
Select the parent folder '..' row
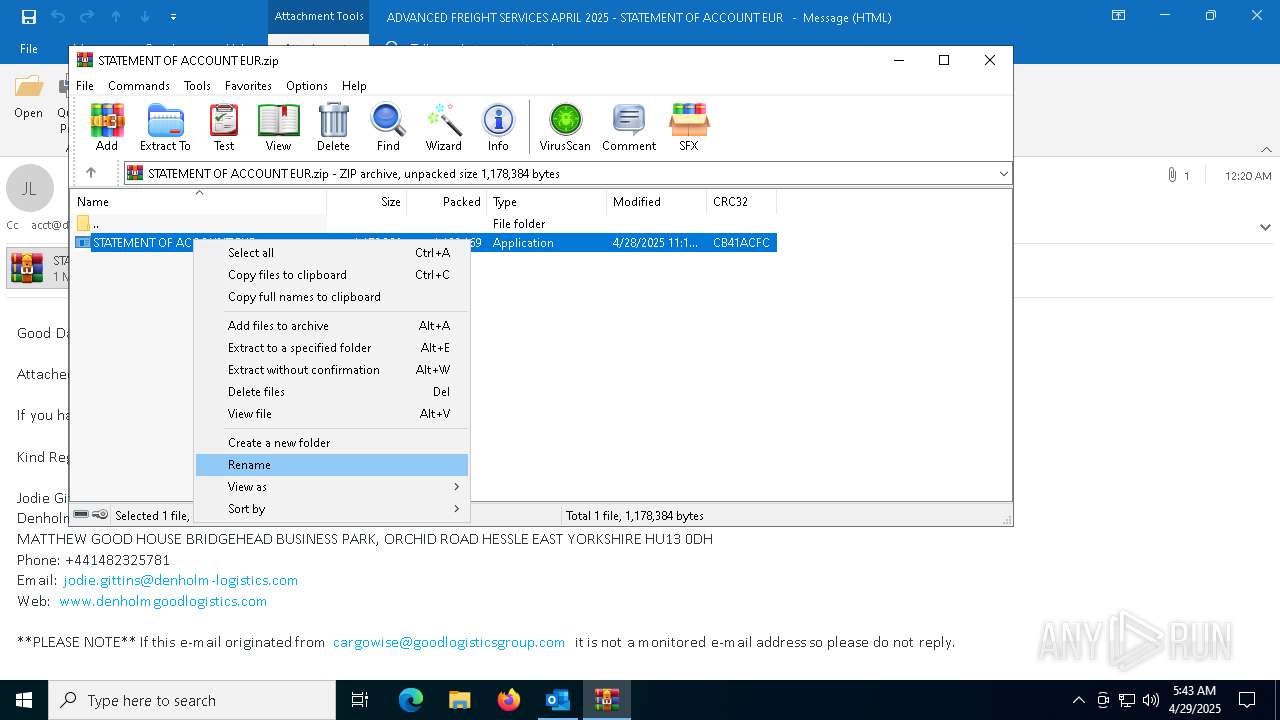point(423,223)
